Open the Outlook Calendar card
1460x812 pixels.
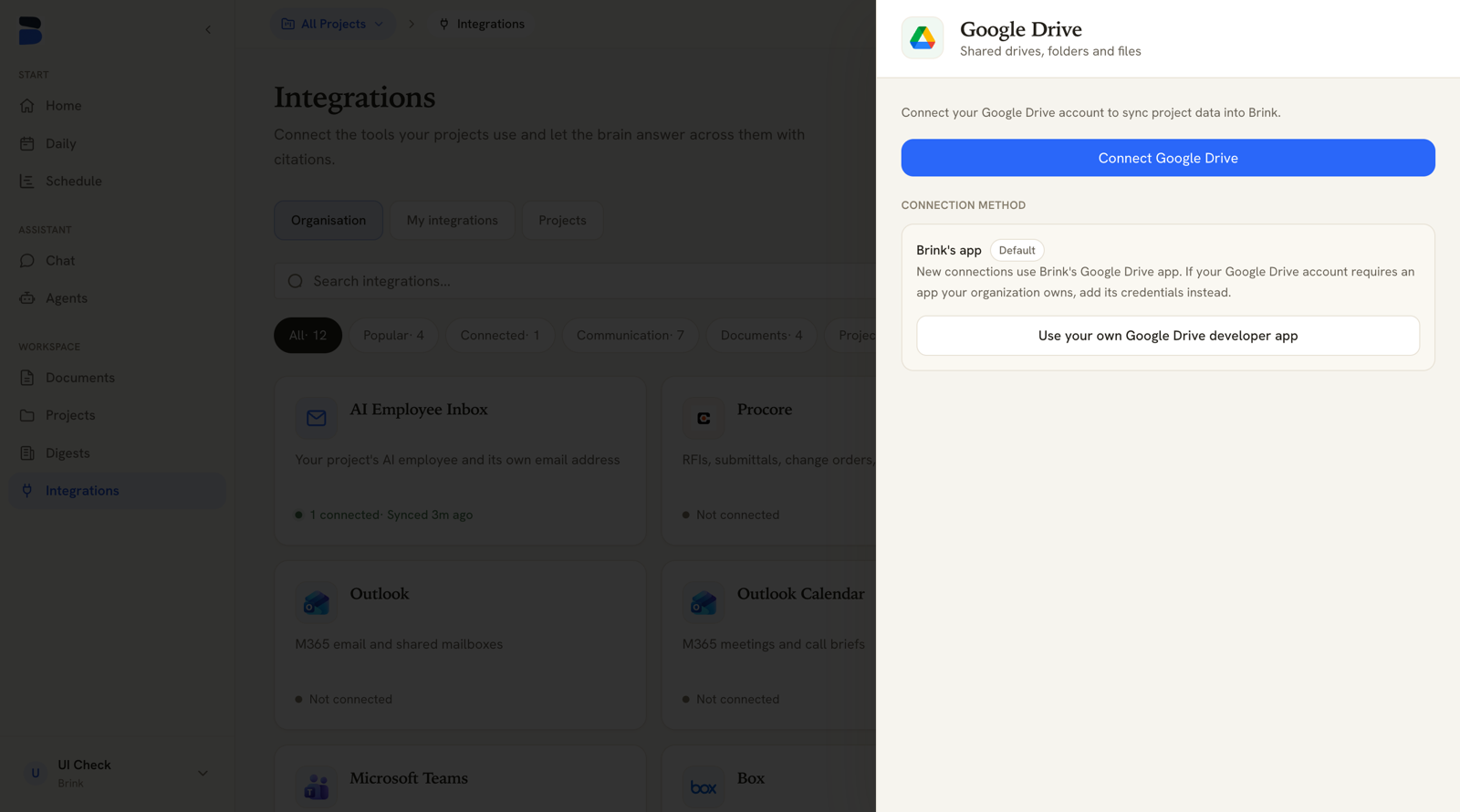pyautogui.click(x=769, y=645)
